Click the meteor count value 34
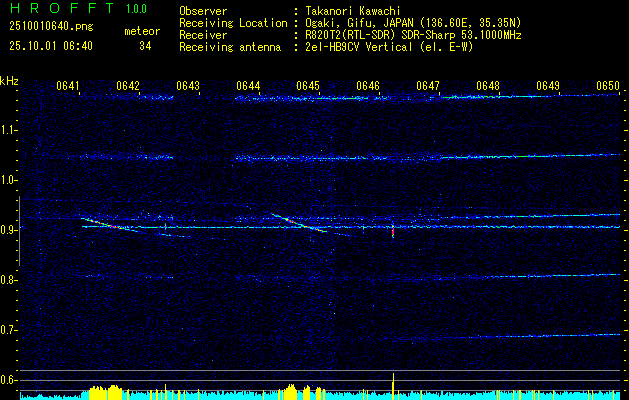This screenshot has width=629, height=400. 145,46
